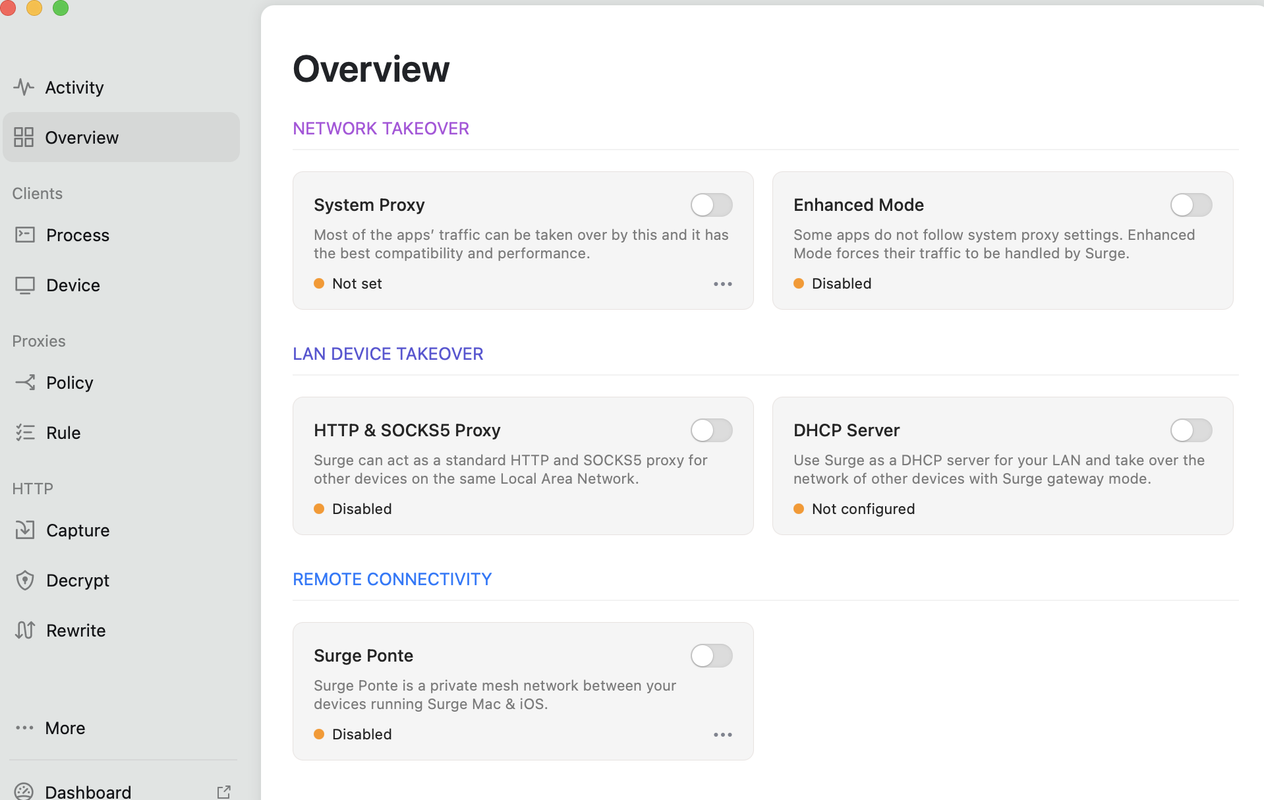
Task: Click the Overview page title
Action: pos(371,69)
